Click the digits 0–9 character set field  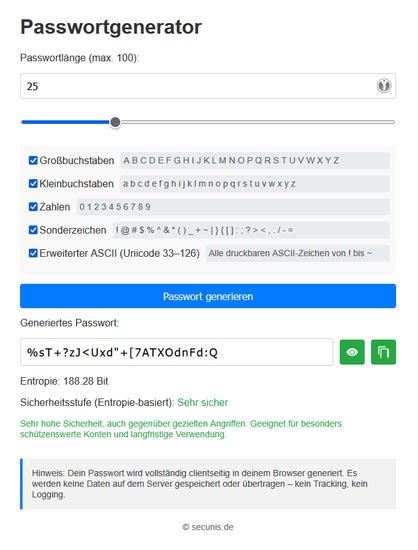[x=233, y=207]
